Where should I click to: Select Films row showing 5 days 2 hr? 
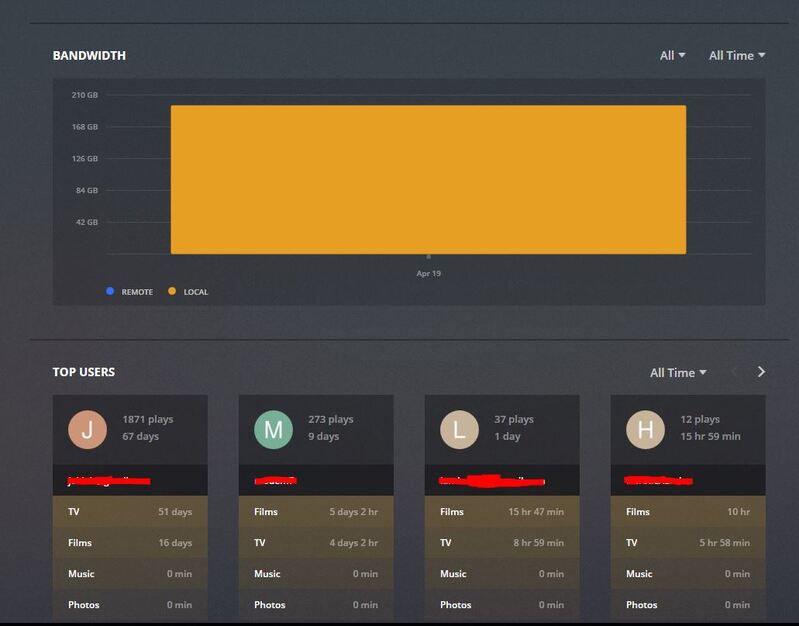click(x=316, y=511)
